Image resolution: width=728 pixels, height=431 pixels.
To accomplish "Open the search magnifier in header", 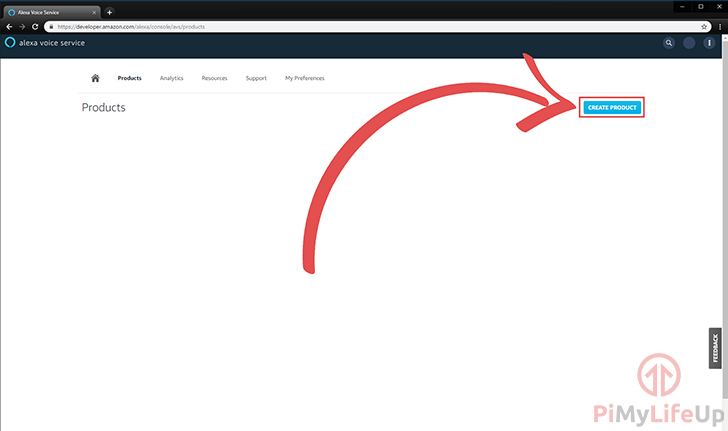I will pos(669,43).
